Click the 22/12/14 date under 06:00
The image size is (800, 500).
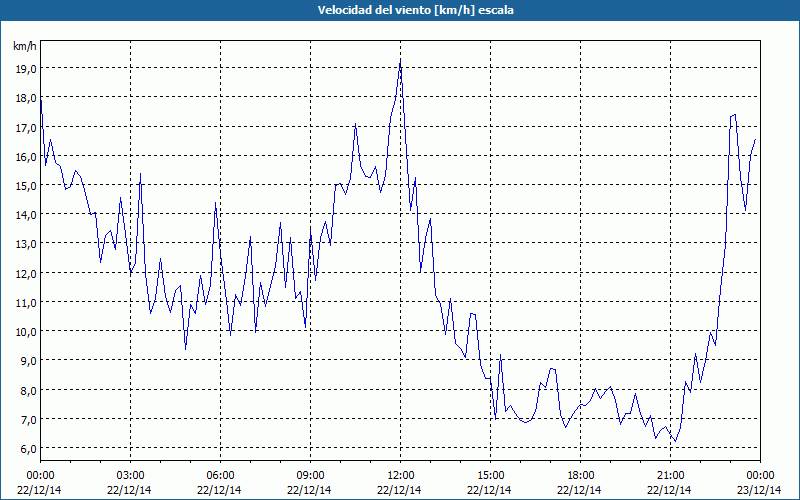click(219, 490)
